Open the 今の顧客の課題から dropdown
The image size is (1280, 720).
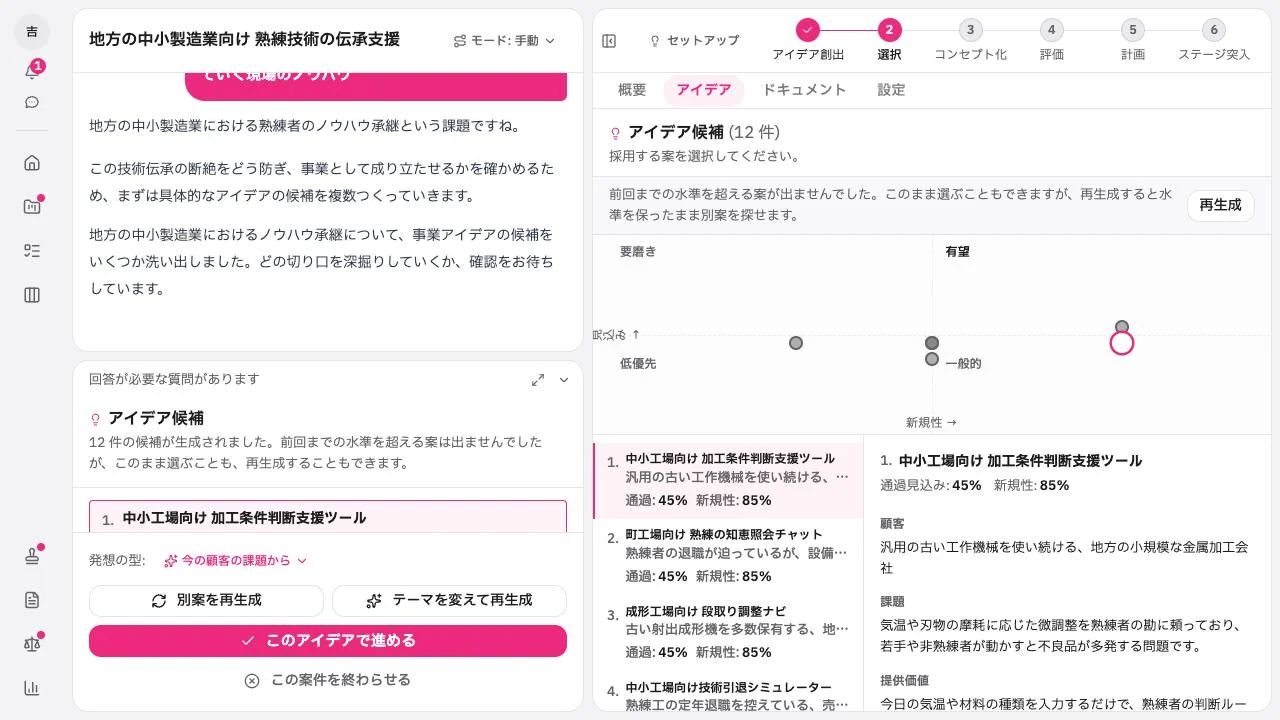(x=235, y=561)
